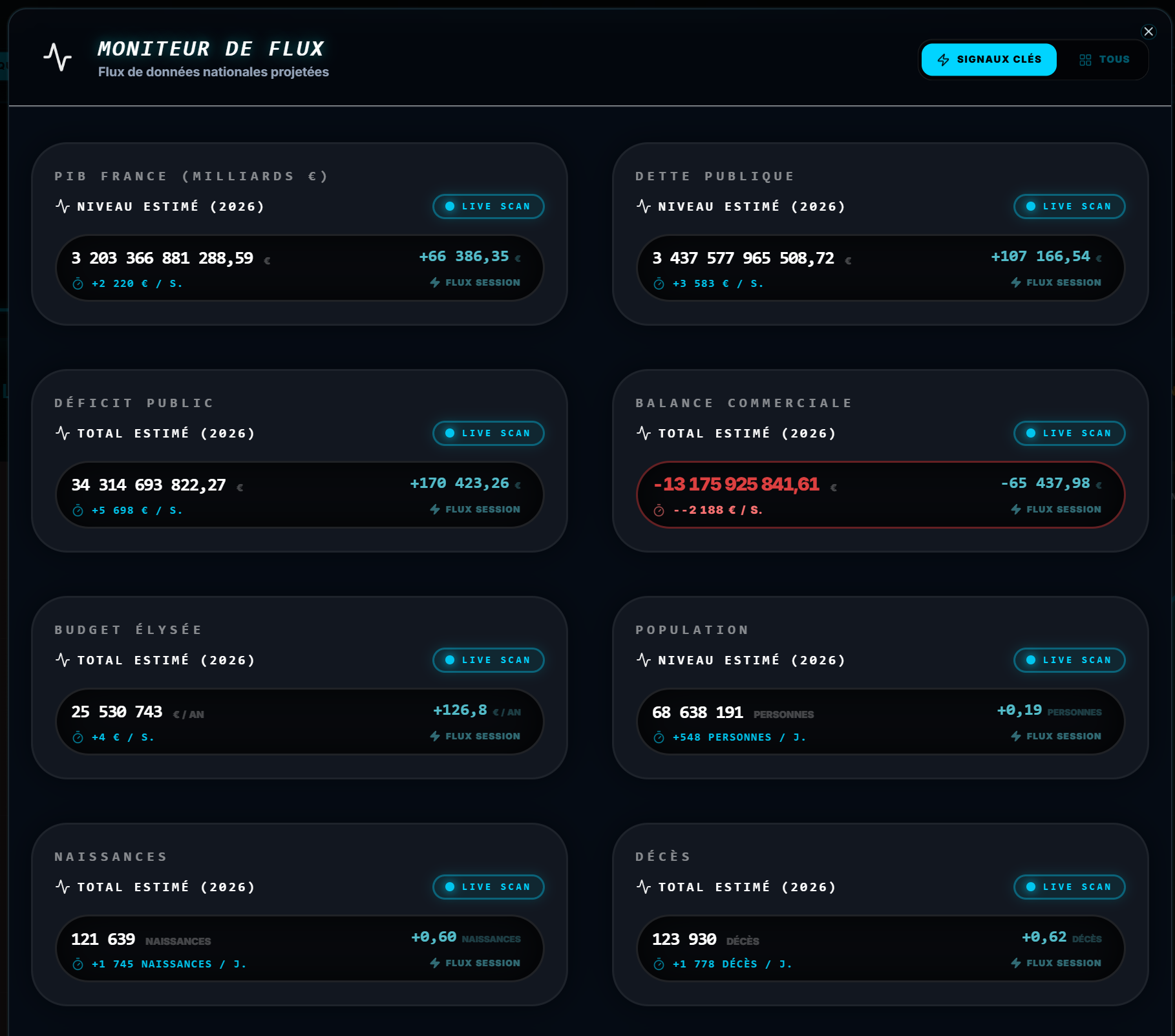Image resolution: width=1175 pixels, height=1036 pixels.
Task: Click the Live Scan pill on Naissances card
Action: (488, 887)
